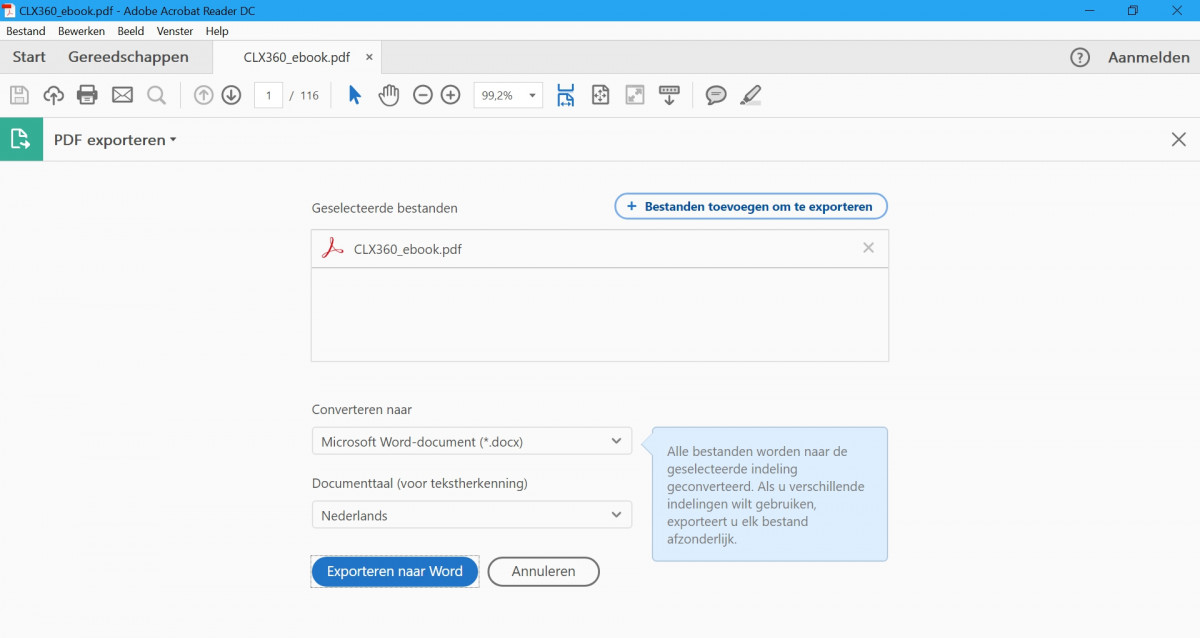Click the search magnifier icon
The image size is (1200, 638).
coord(156,95)
